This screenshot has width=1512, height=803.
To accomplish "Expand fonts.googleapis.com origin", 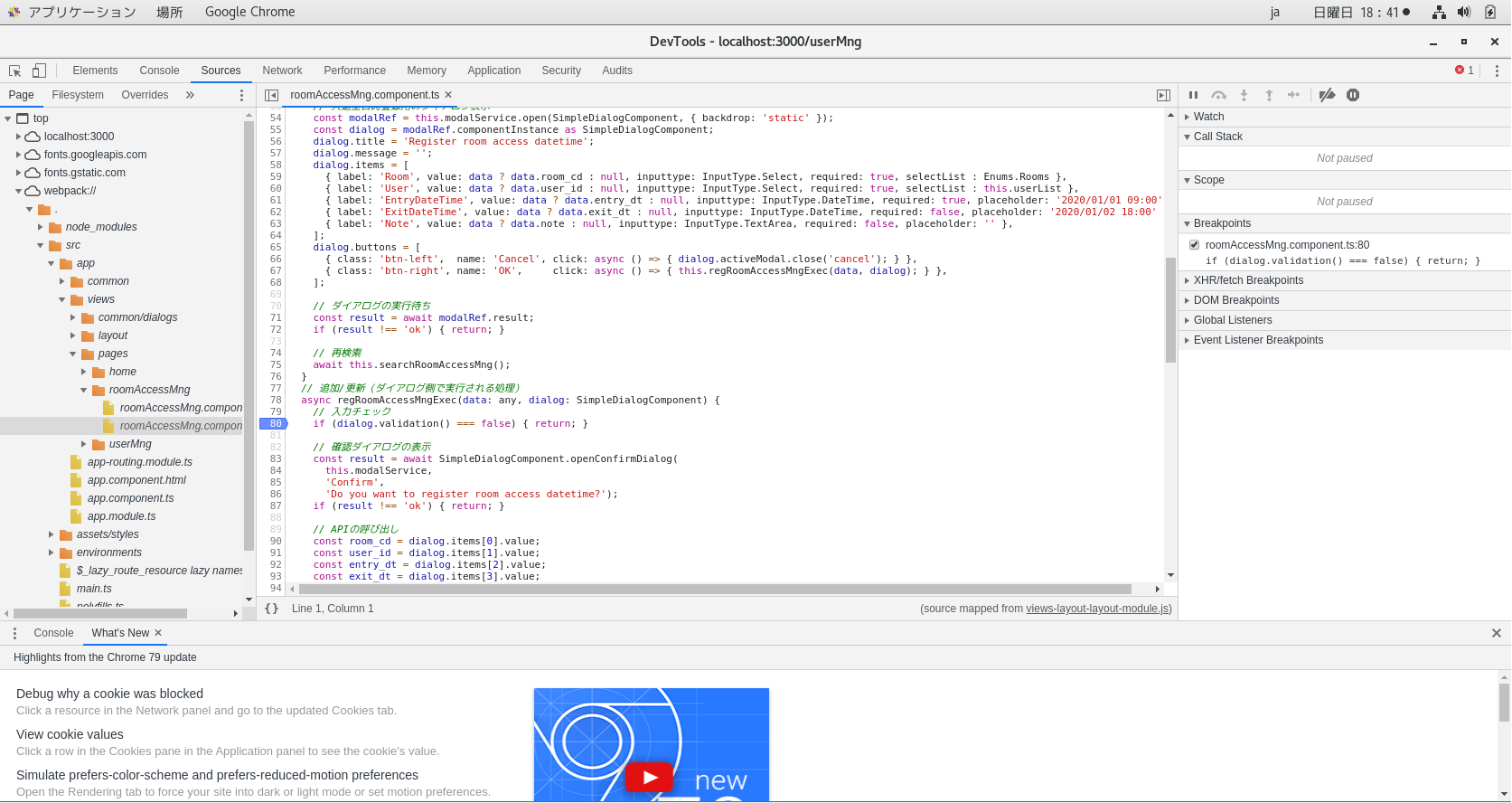I will [x=19, y=155].
